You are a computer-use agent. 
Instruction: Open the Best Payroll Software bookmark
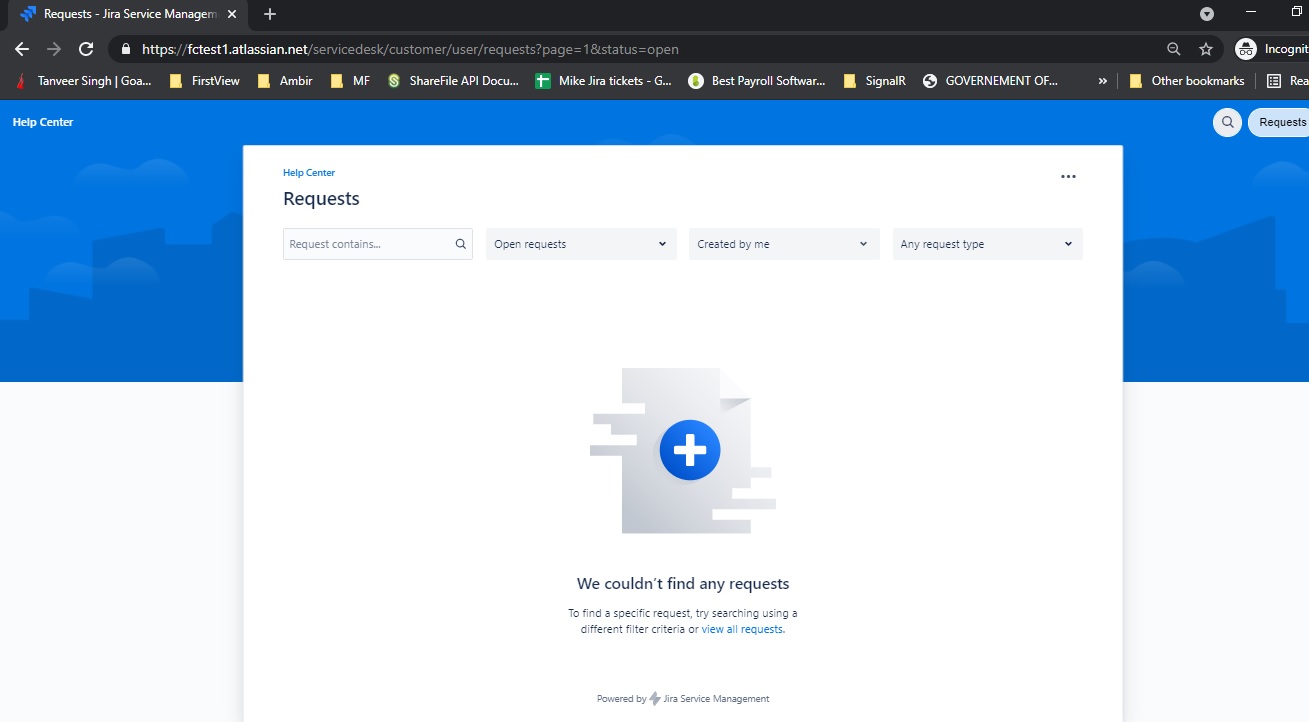point(757,81)
